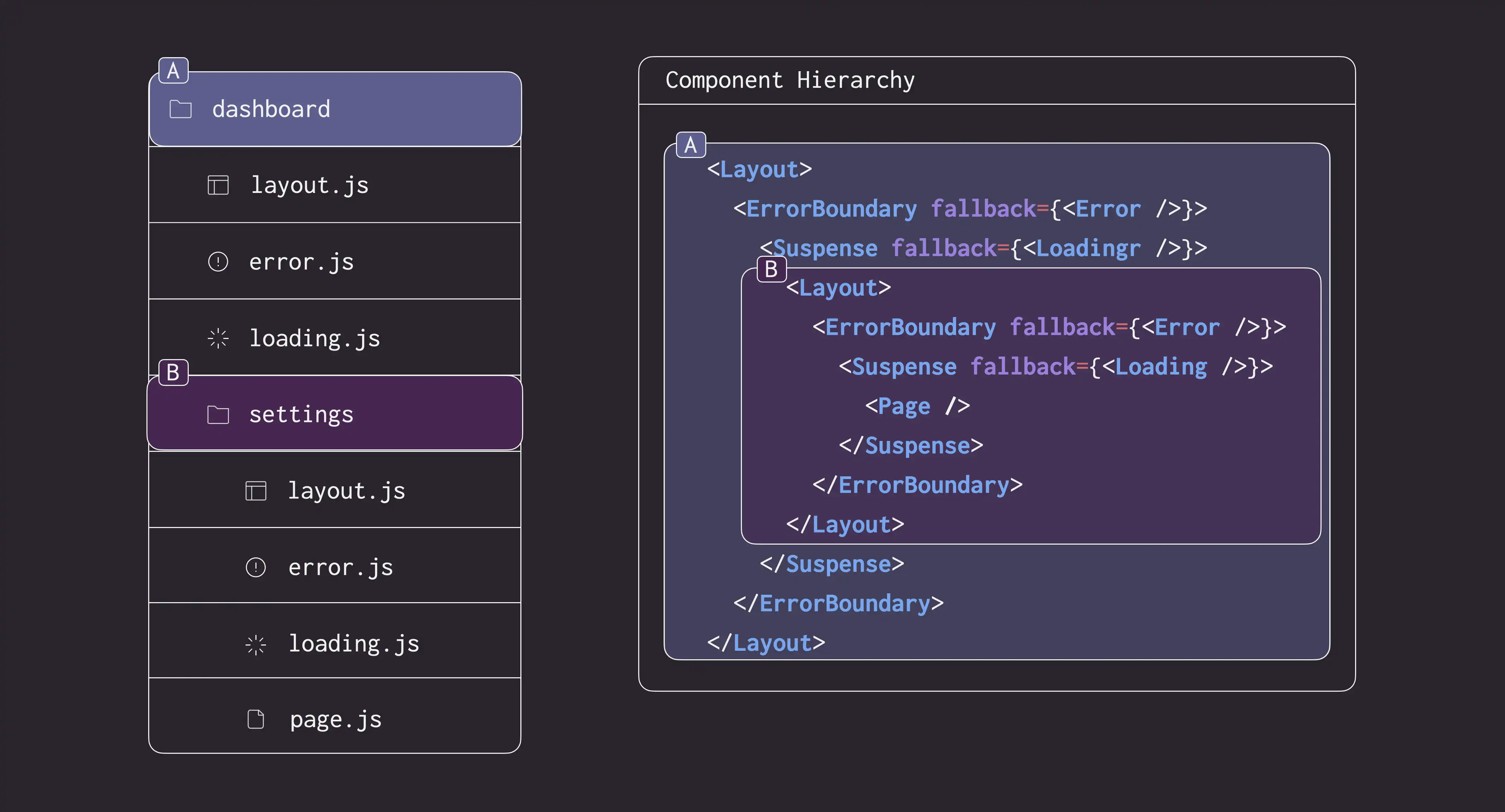Image resolution: width=1505 pixels, height=812 pixels.
Task: Open error.js inside the settings folder
Action: (335, 565)
